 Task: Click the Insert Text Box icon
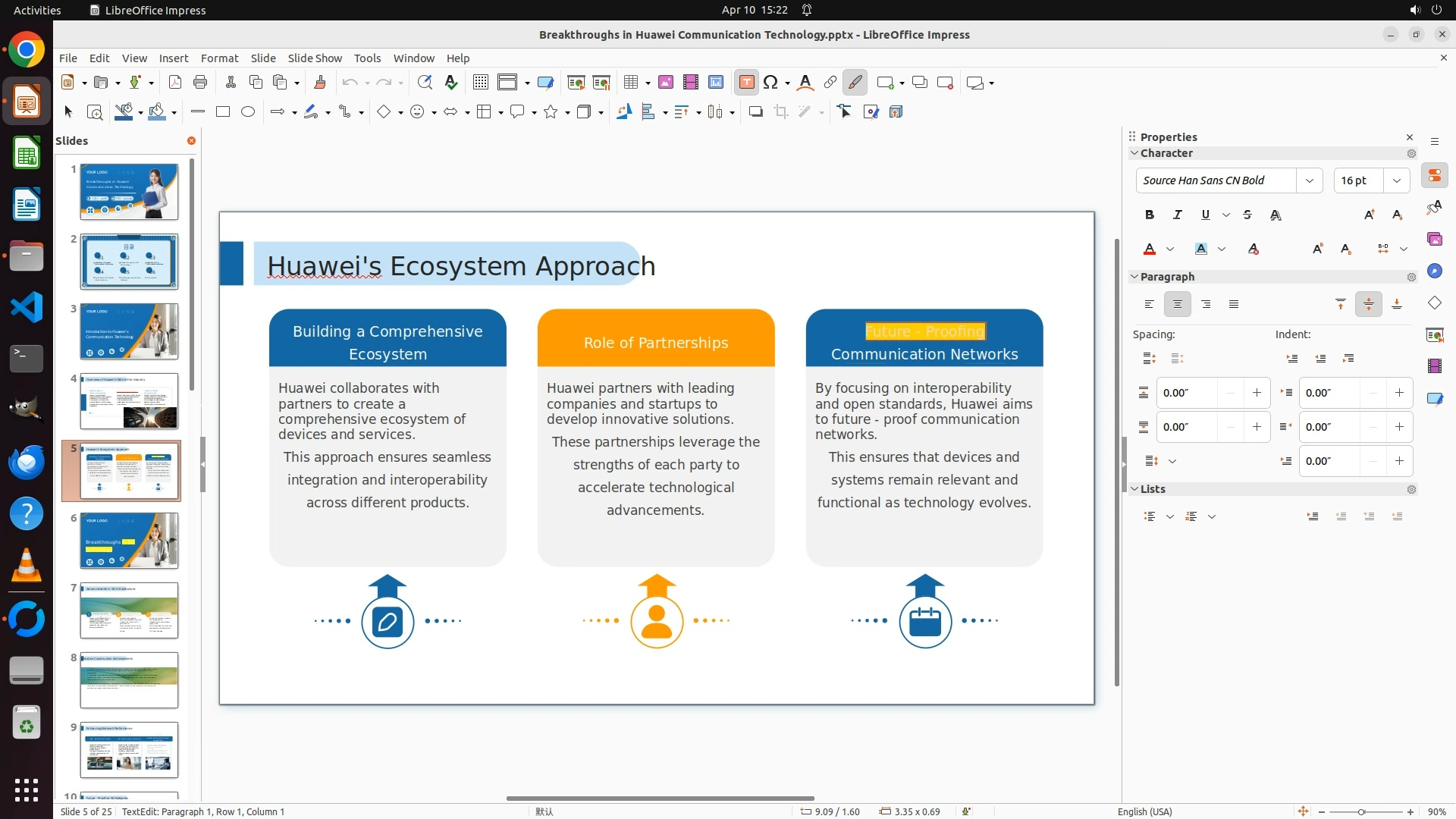coord(746,83)
